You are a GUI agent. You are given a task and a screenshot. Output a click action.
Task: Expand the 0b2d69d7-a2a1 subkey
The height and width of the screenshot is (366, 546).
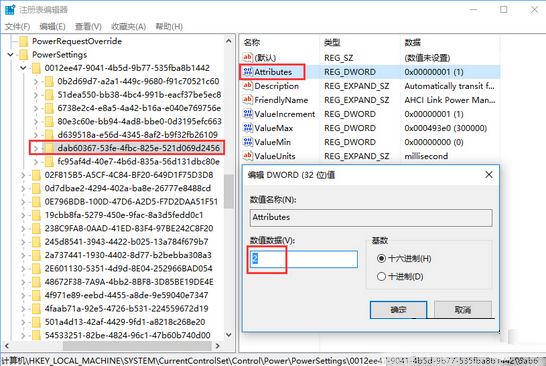tap(36, 81)
